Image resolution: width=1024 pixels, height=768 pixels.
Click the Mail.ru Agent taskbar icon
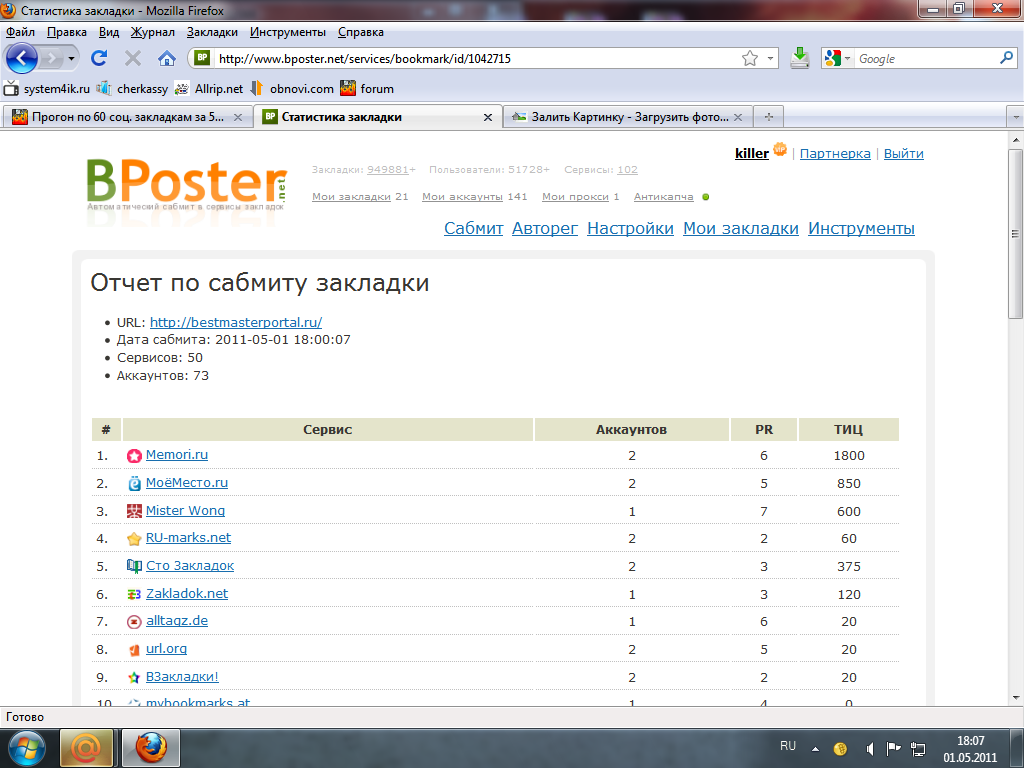(x=86, y=748)
